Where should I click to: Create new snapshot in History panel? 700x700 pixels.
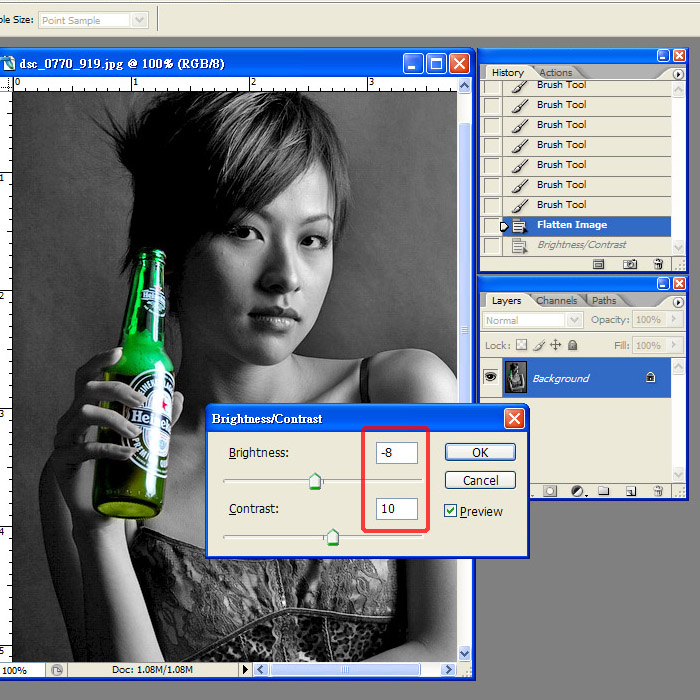(630, 264)
